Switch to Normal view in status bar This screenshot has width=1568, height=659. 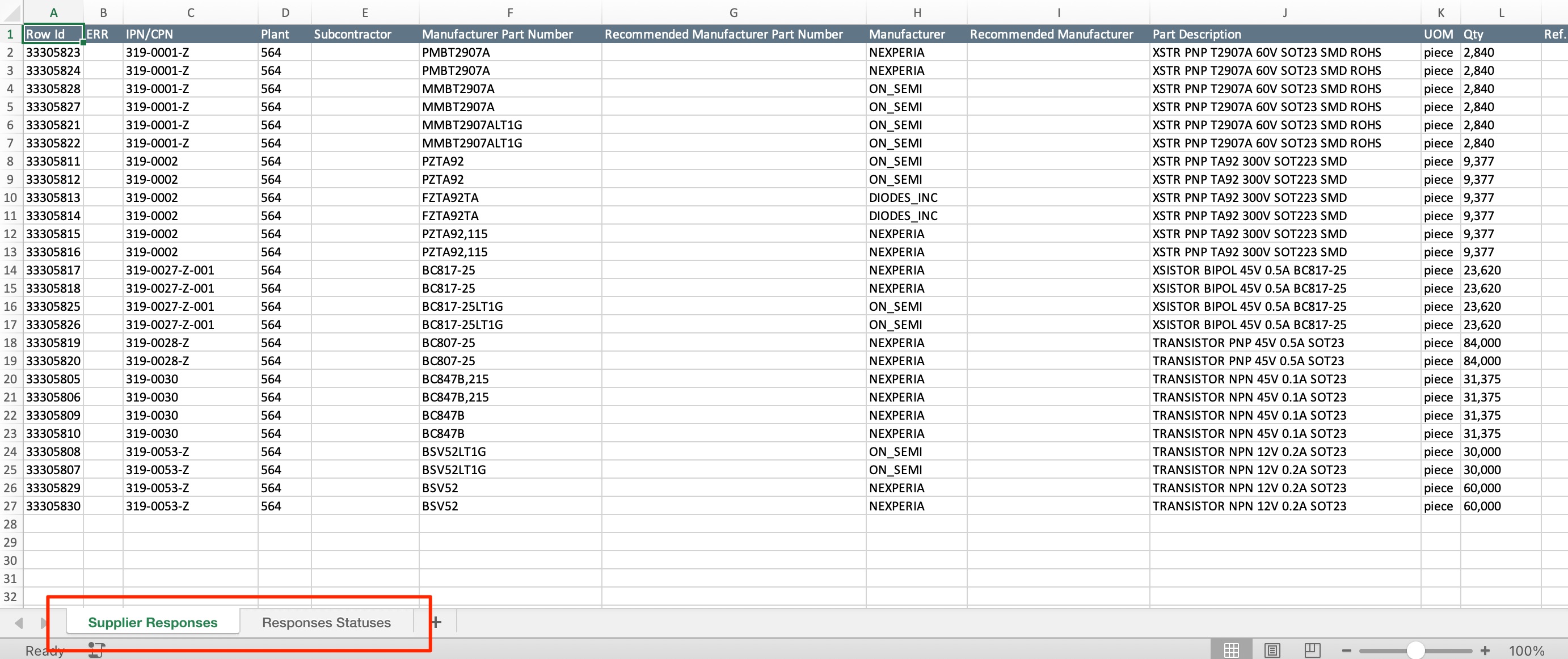(x=1231, y=650)
